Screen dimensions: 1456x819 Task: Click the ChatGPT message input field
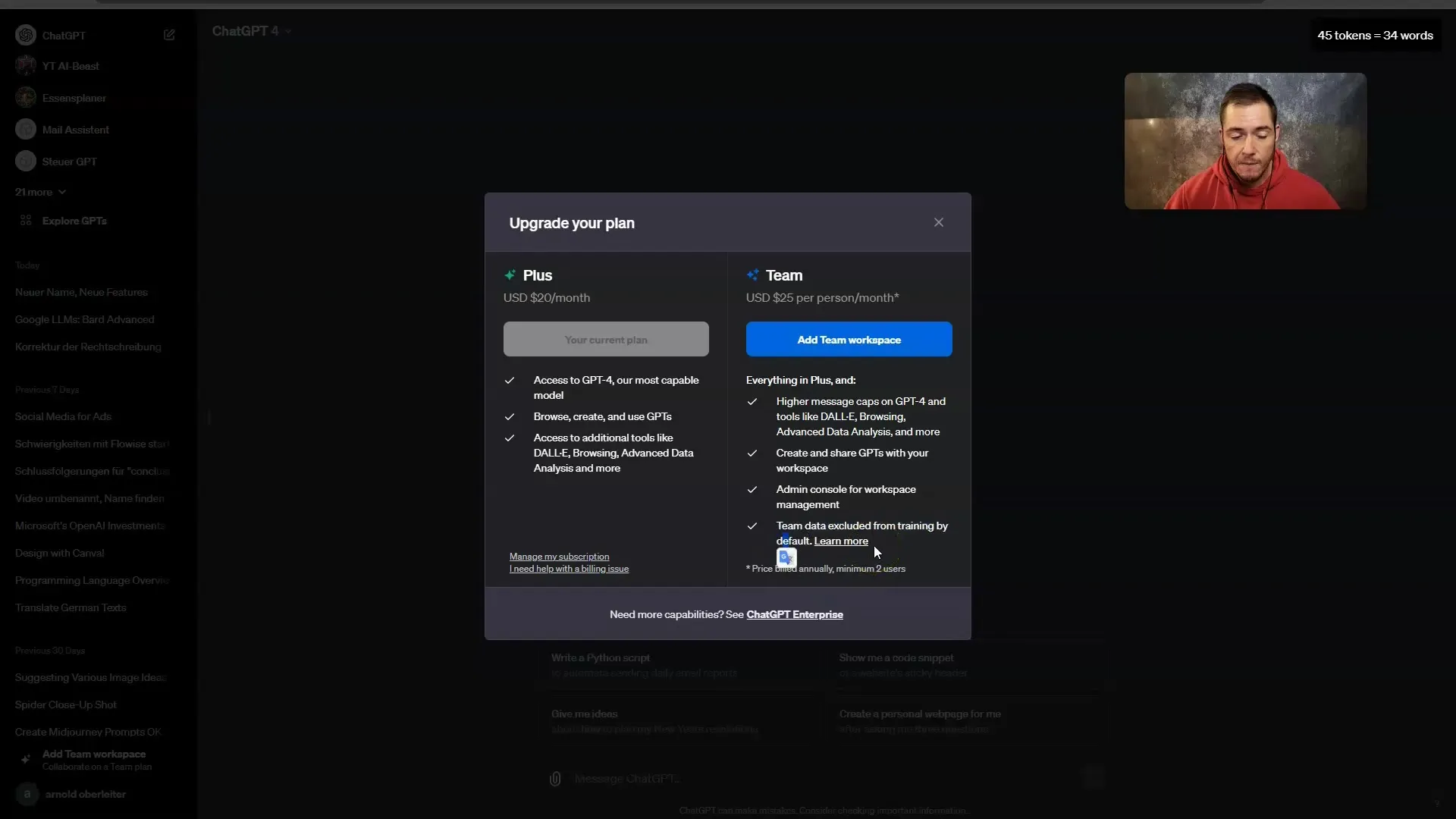[x=628, y=778]
